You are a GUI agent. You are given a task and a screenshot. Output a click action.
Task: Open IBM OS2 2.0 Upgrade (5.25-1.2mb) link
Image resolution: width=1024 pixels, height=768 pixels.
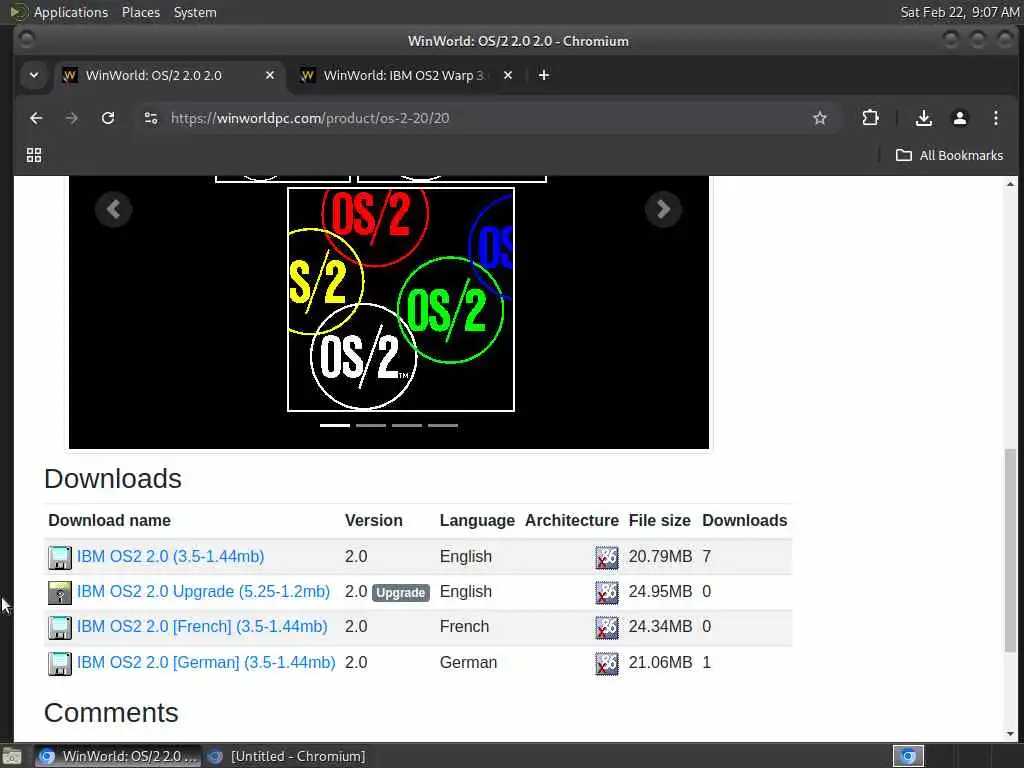[x=203, y=592]
